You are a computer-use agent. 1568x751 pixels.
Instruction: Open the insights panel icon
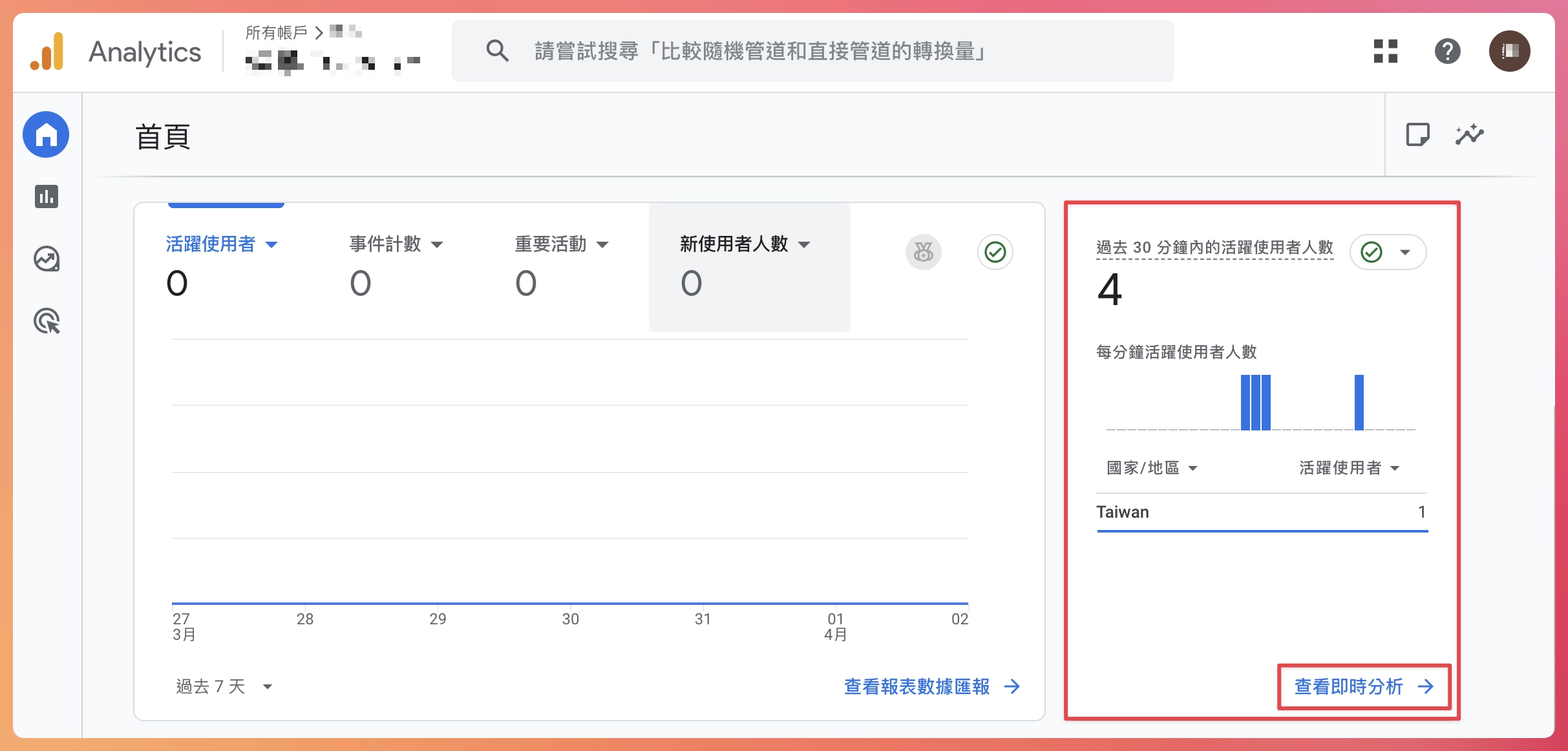[1470, 135]
